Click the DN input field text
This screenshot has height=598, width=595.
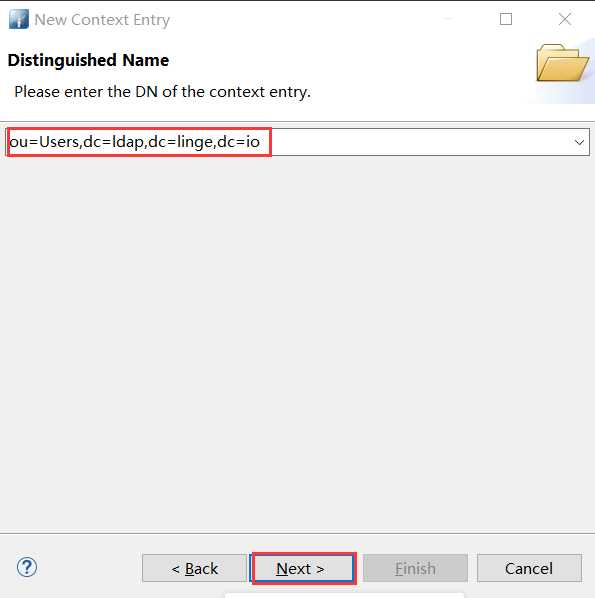(135, 142)
